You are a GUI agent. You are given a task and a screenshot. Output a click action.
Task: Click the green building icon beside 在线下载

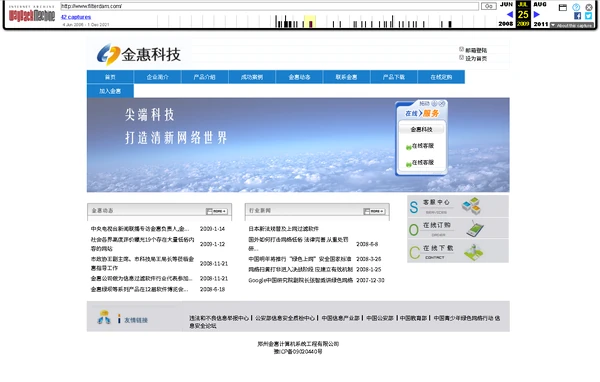474,252
